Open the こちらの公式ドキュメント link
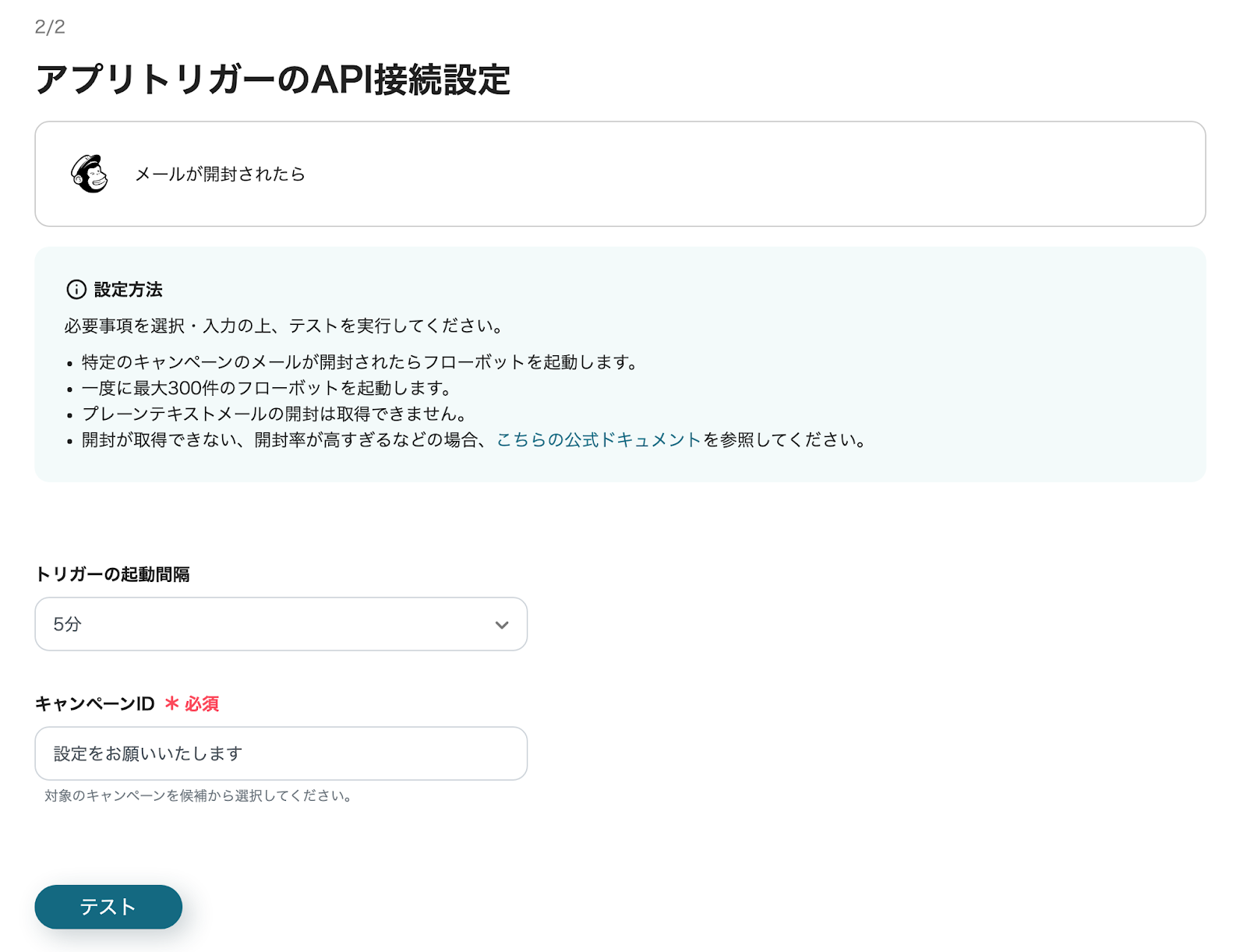 click(599, 440)
